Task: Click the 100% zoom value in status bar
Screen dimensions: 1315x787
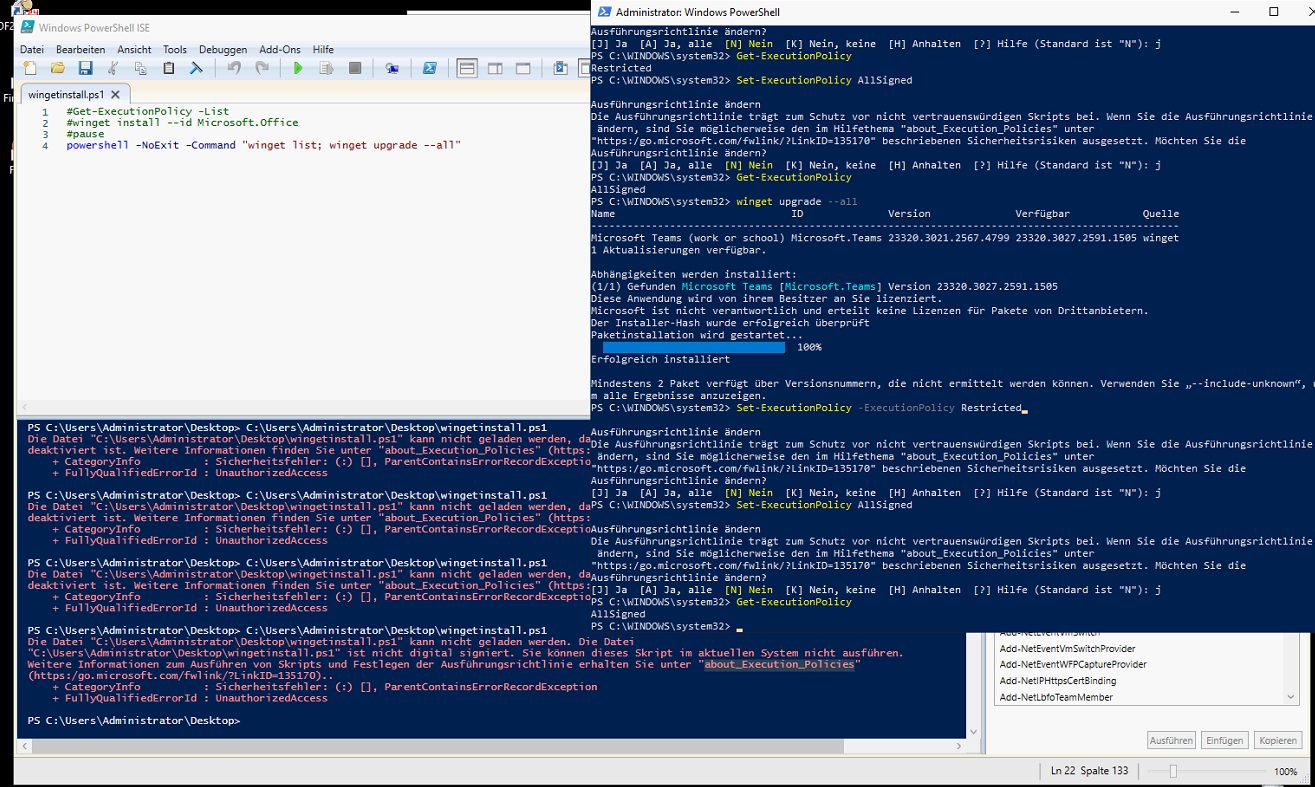Action: pyautogui.click(x=1286, y=772)
